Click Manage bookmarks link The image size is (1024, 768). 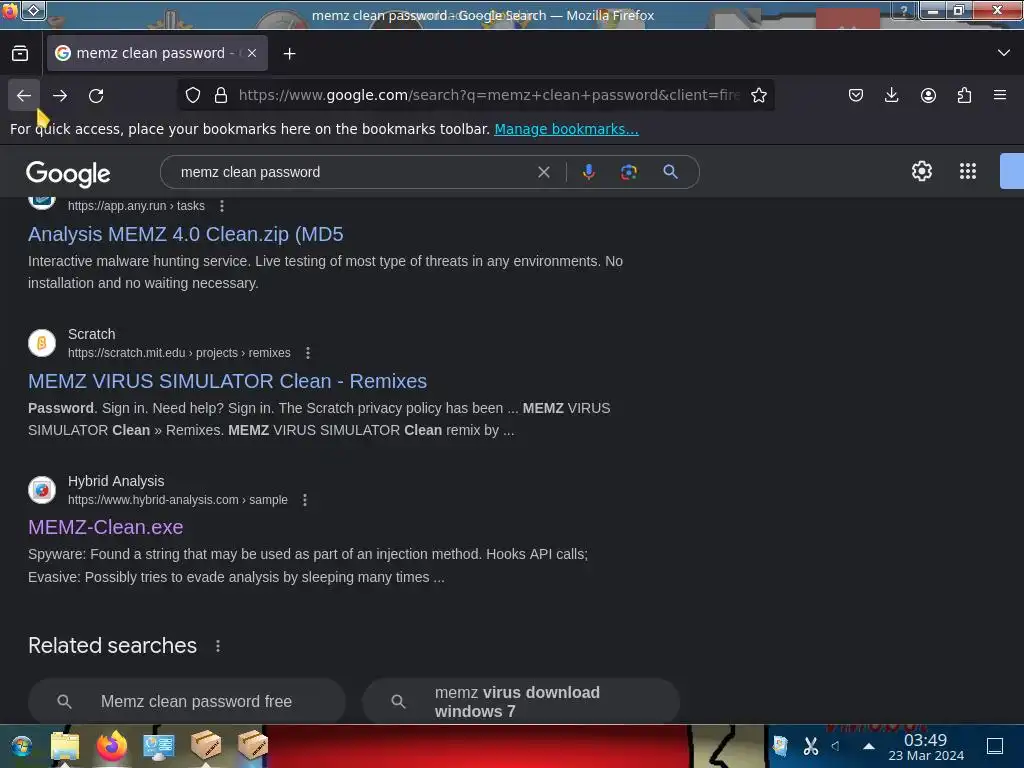pyautogui.click(x=566, y=129)
